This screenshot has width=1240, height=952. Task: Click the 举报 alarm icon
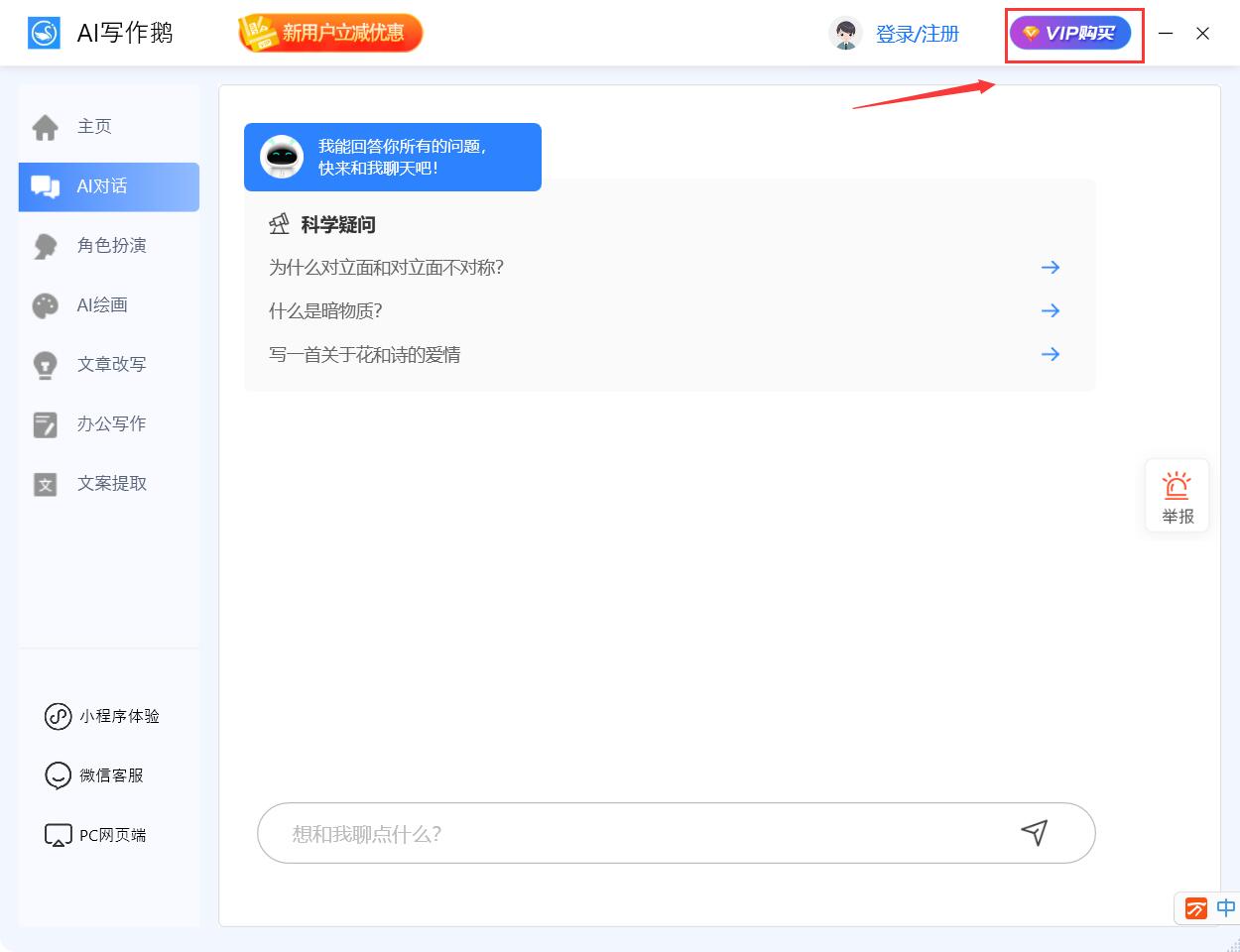(x=1178, y=486)
